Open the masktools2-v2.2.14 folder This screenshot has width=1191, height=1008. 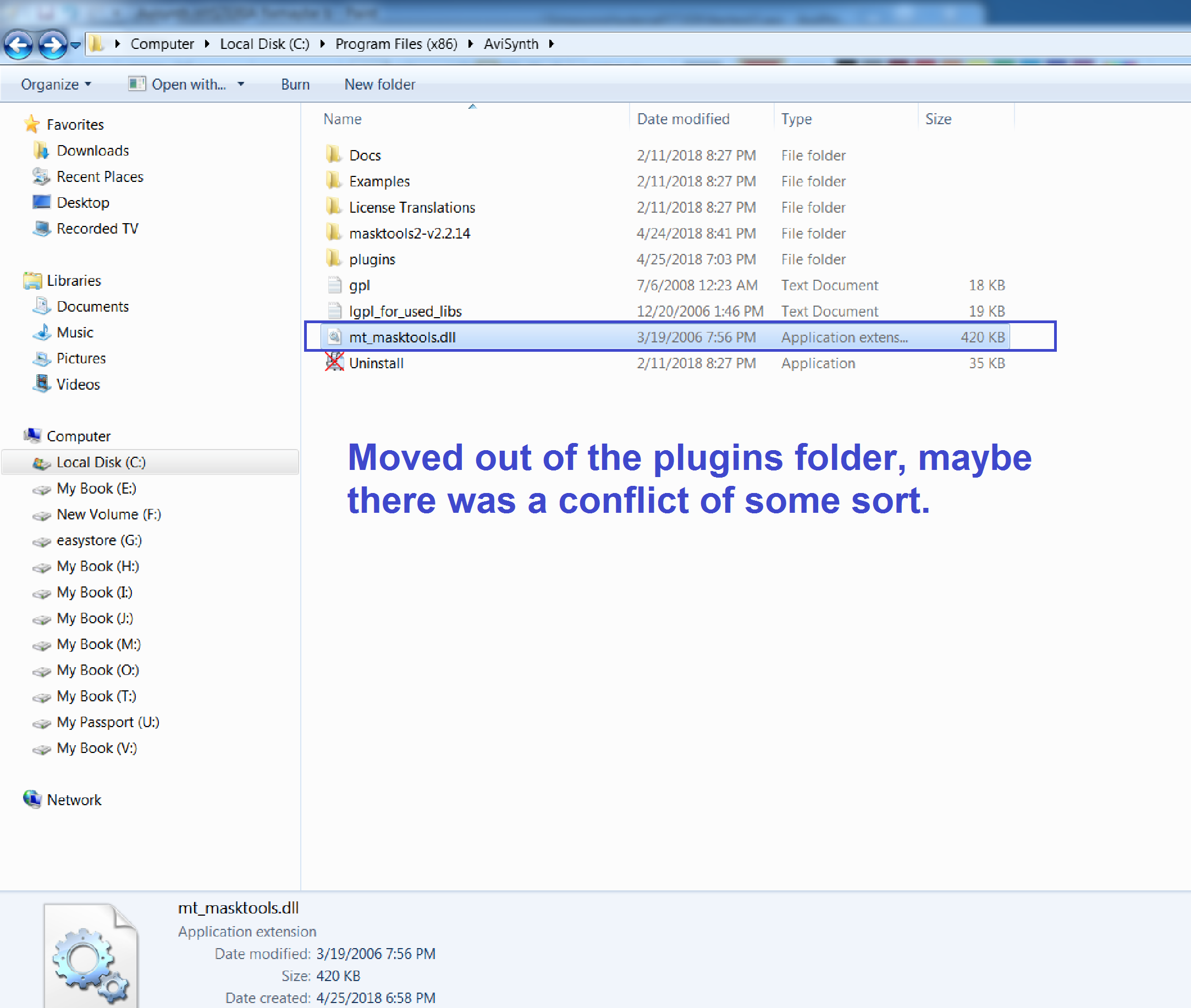(x=410, y=233)
